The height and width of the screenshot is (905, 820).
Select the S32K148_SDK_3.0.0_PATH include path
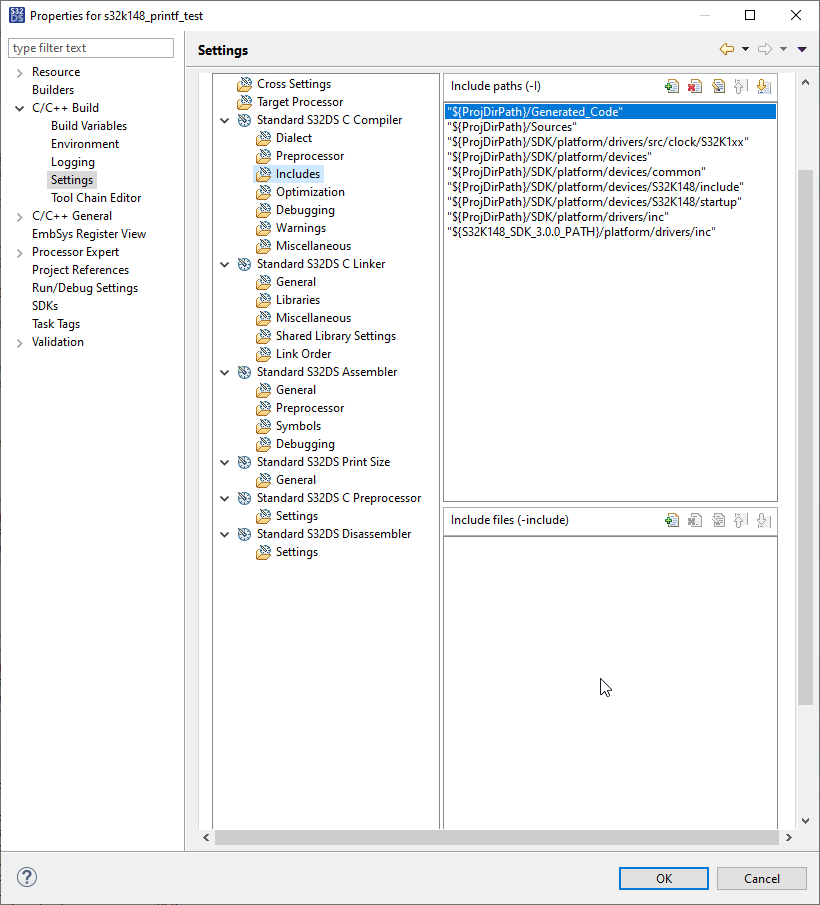pos(610,232)
